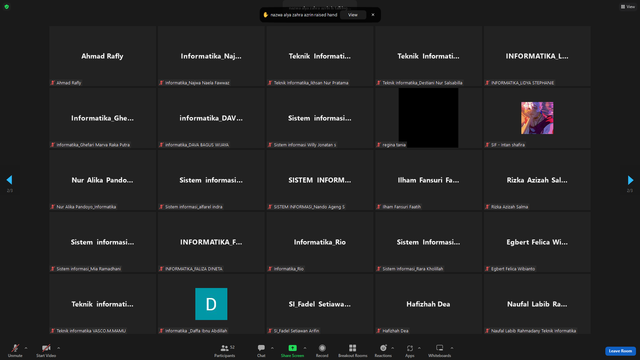Click name label 'SISTEM INFORMASI_Nando Ageng S'
Screen dimensions: 640x360
[309, 207]
